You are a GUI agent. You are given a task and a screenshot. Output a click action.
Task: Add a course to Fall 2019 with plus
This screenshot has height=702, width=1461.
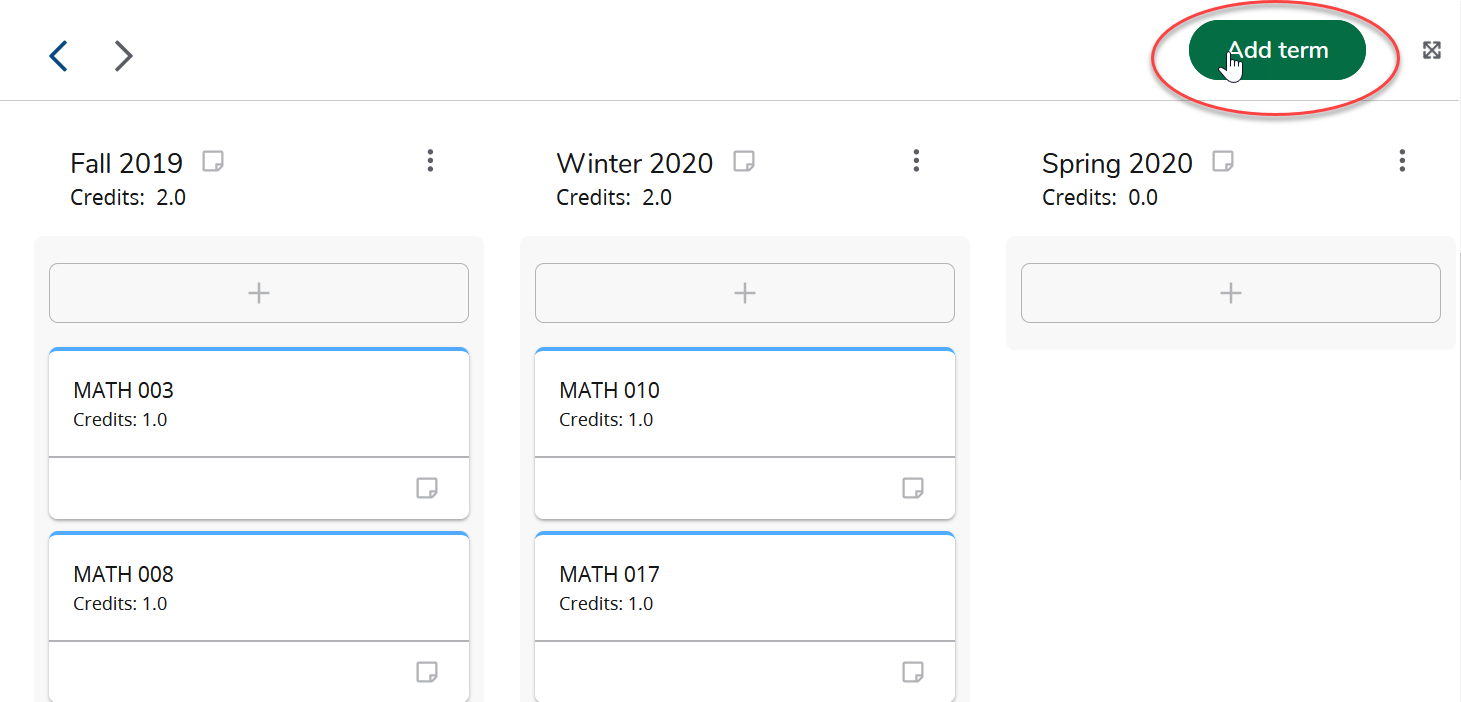point(259,293)
